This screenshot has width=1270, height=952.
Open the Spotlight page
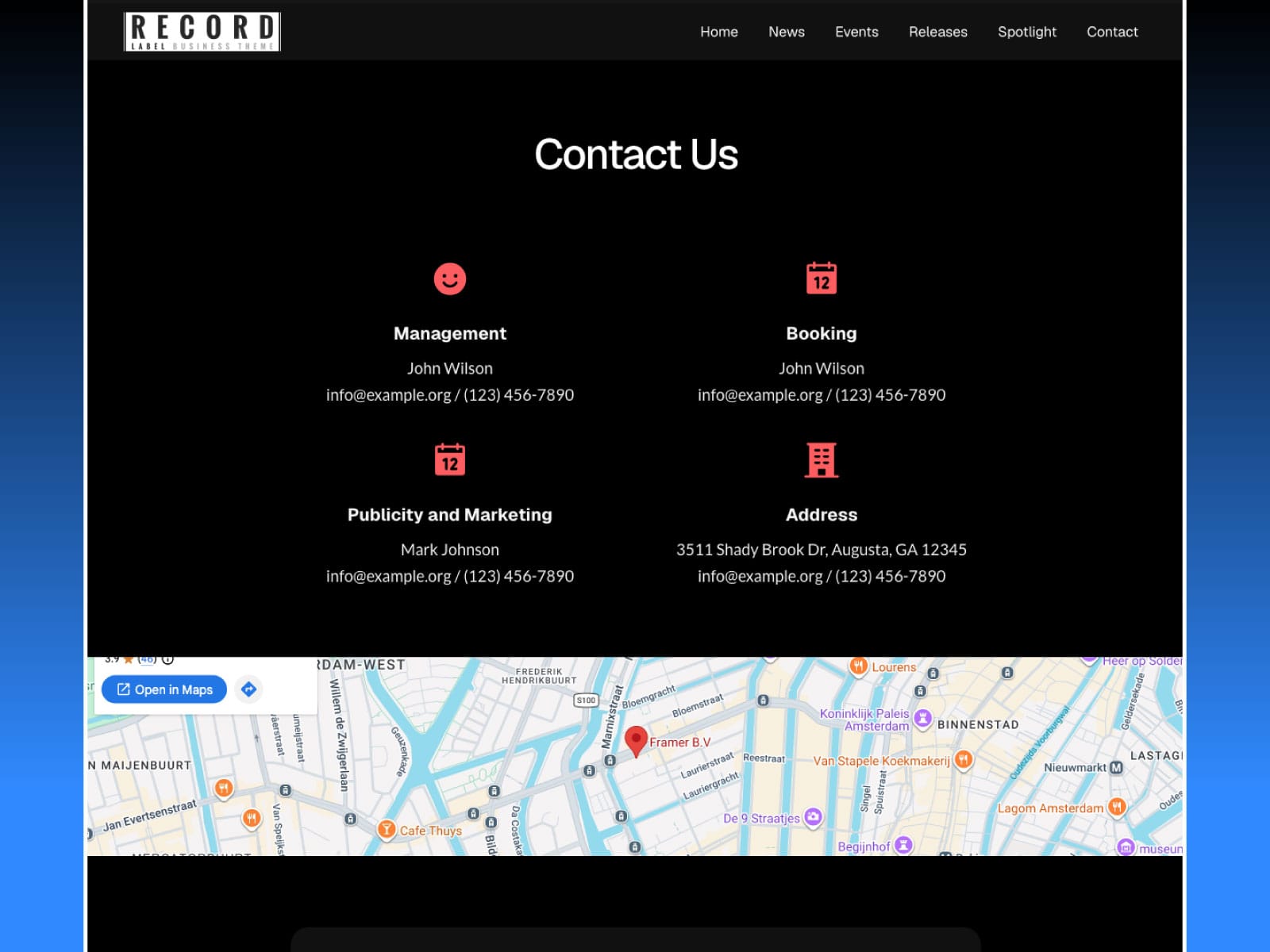[x=1027, y=32]
